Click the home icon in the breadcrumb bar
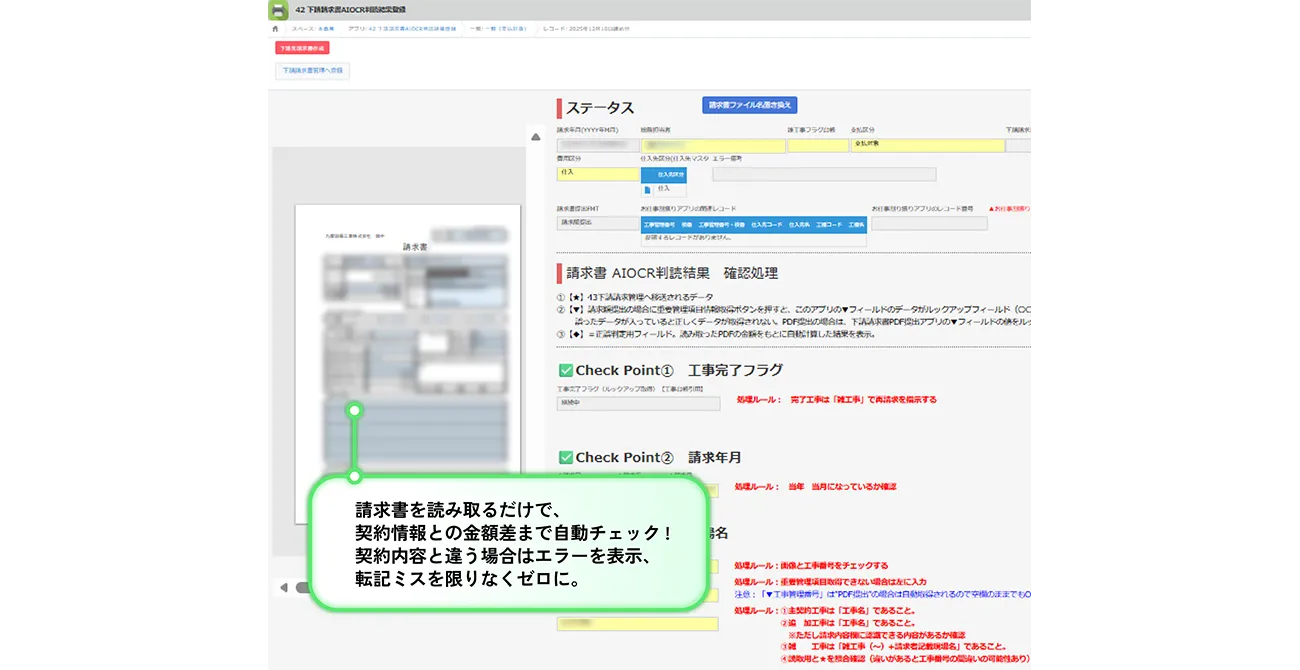 pyautogui.click(x=276, y=29)
